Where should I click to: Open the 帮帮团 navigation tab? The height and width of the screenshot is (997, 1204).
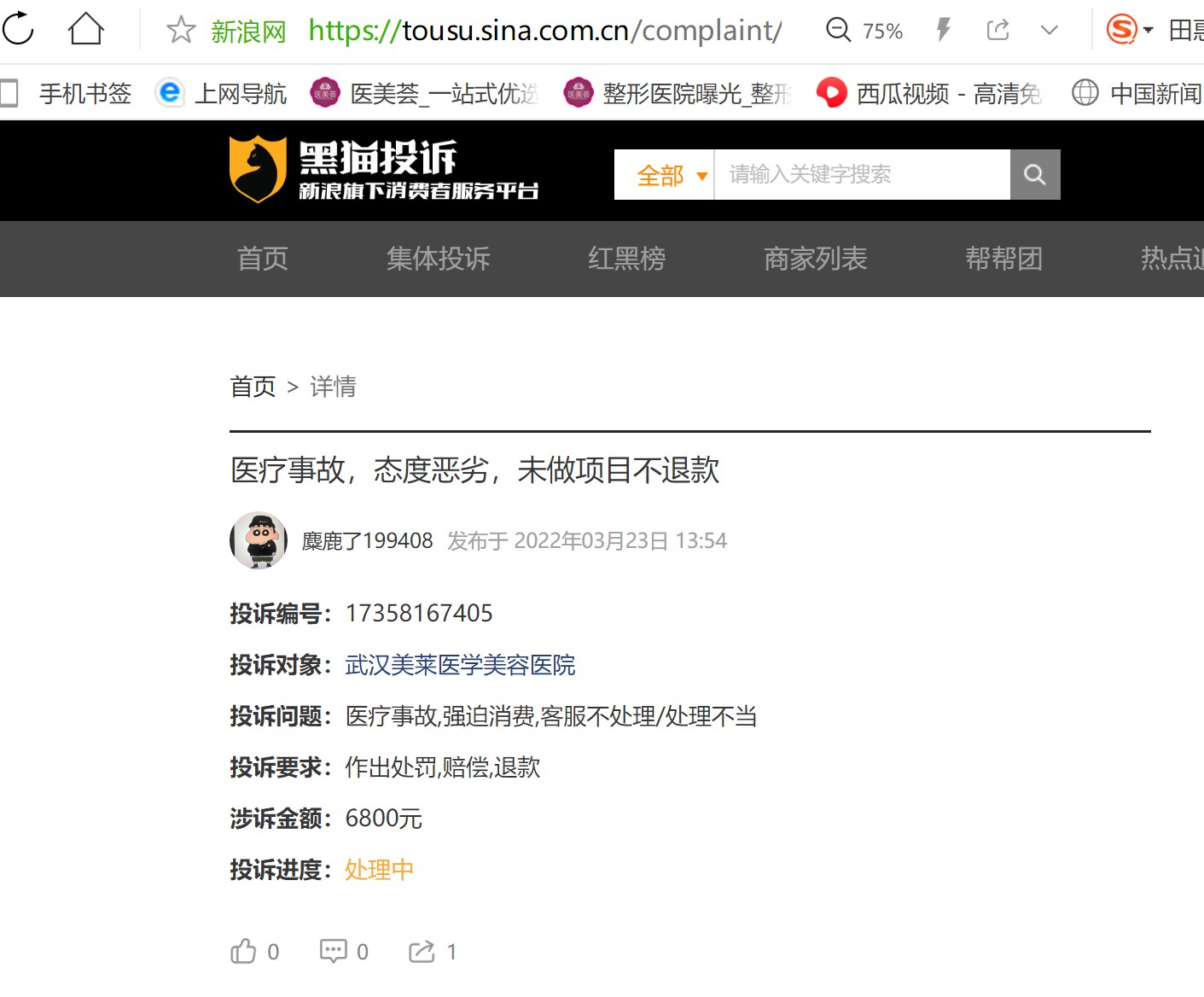[x=1004, y=259]
